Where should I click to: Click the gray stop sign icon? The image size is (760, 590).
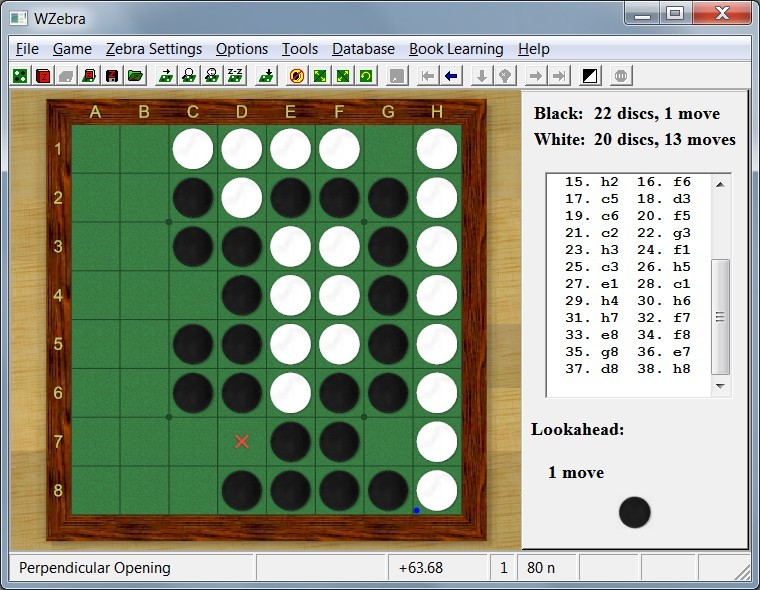click(x=620, y=76)
